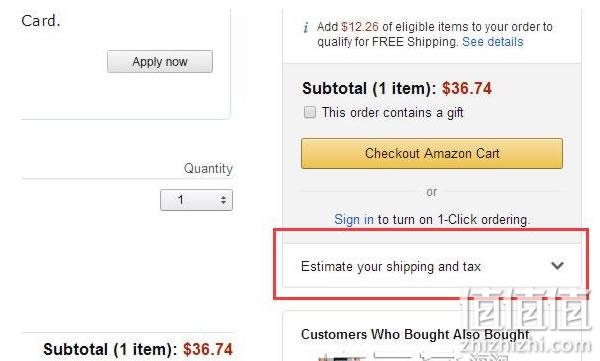Image resolution: width=600 pixels, height=361 pixels.
Task: Click the bottom-left Subtotal (1 item) $36.74 line
Action: click(138, 349)
